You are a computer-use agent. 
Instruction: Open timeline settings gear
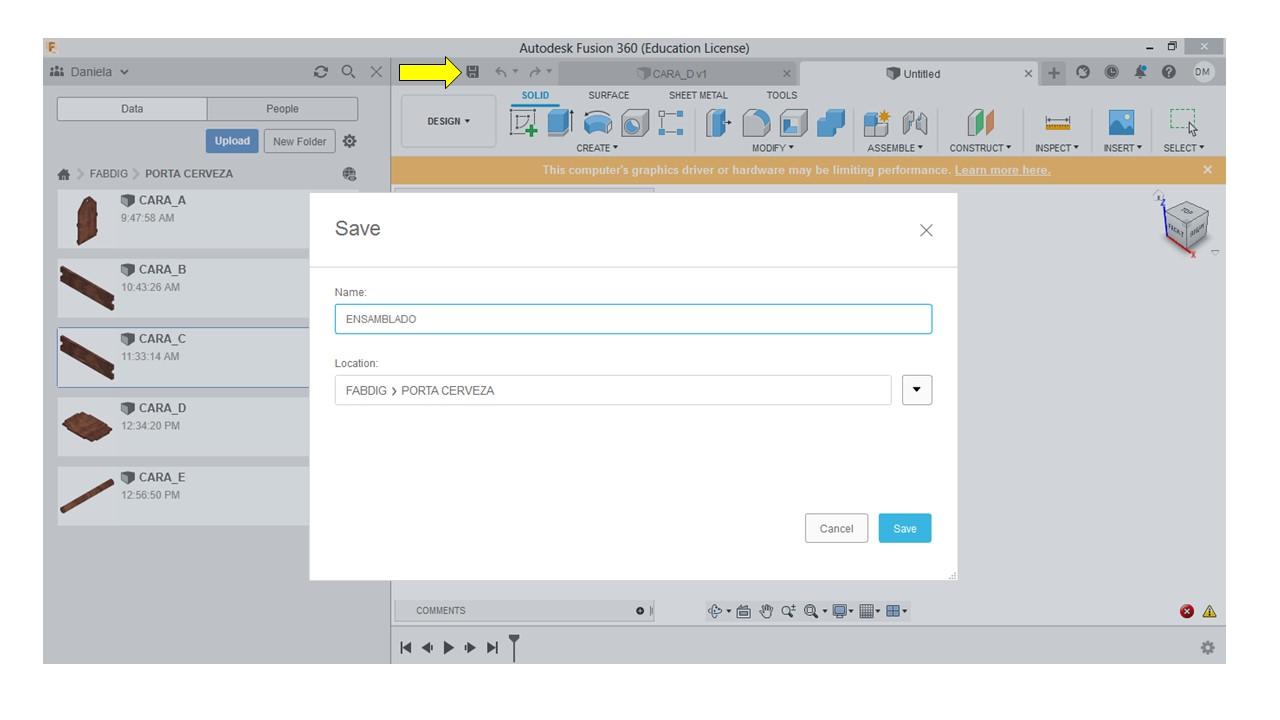(1208, 647)
